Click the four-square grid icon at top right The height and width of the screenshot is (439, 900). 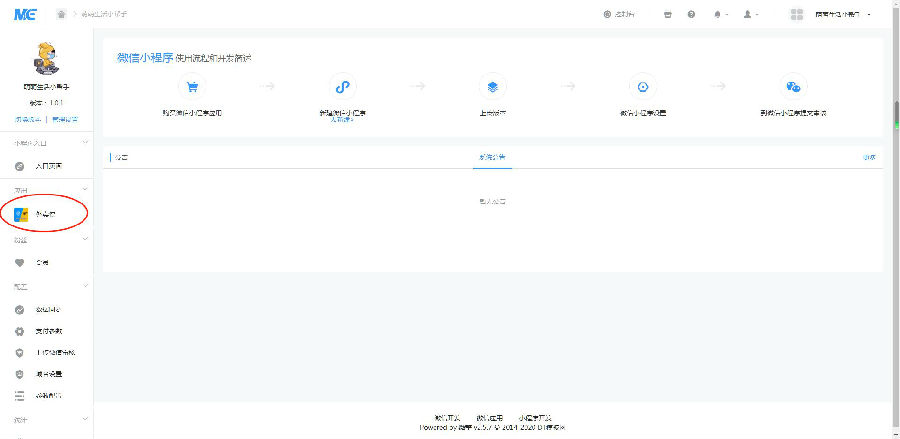[797, 15]
